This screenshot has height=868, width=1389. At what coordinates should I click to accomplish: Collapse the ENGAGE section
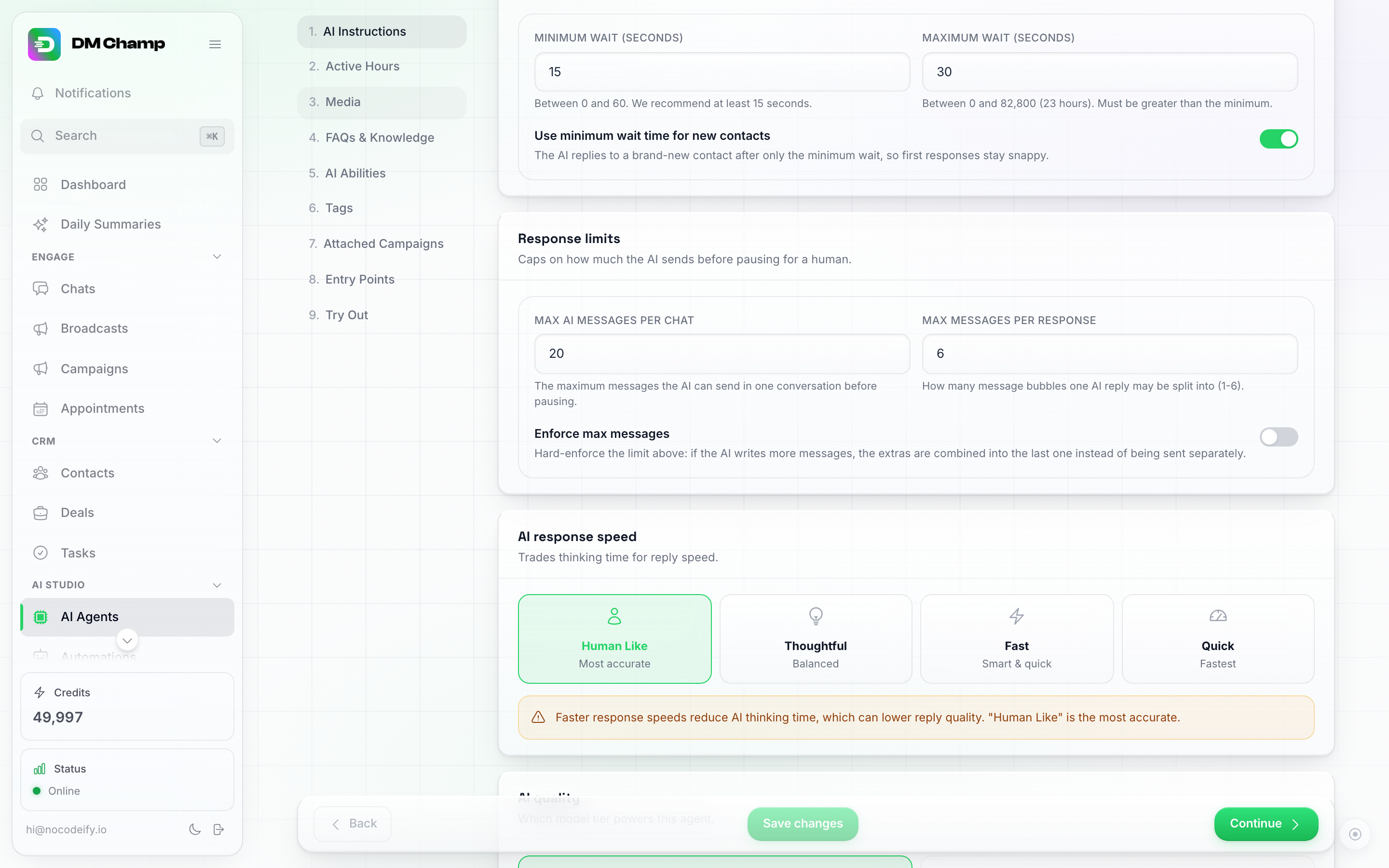point(217,257)
